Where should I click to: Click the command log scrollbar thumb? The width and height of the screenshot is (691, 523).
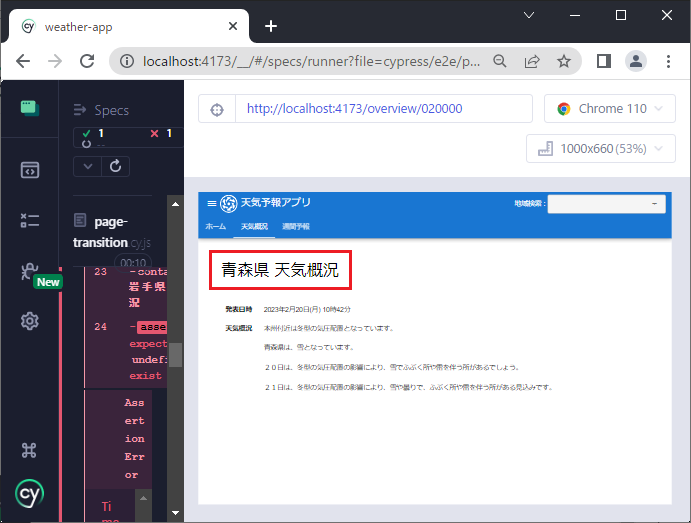(175, 355)
